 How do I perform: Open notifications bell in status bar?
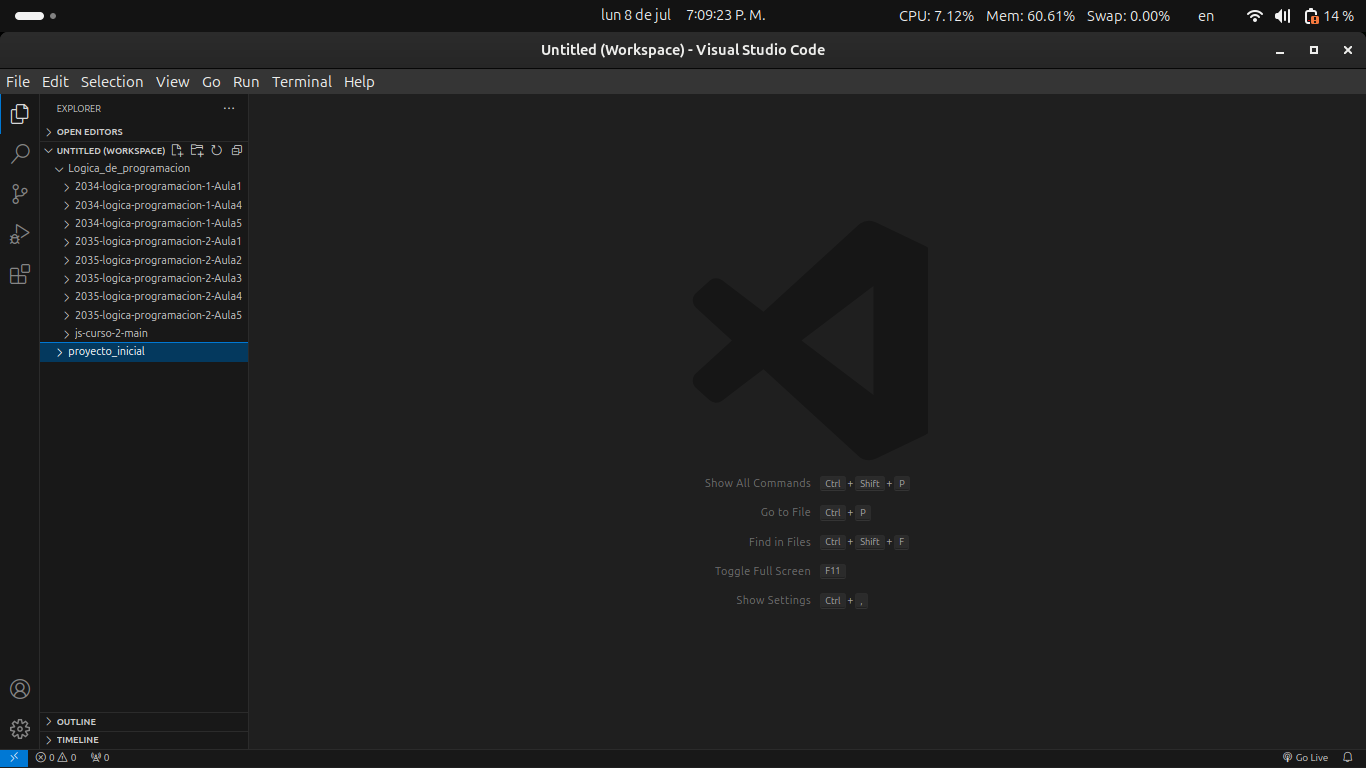tap(1348, 757)
